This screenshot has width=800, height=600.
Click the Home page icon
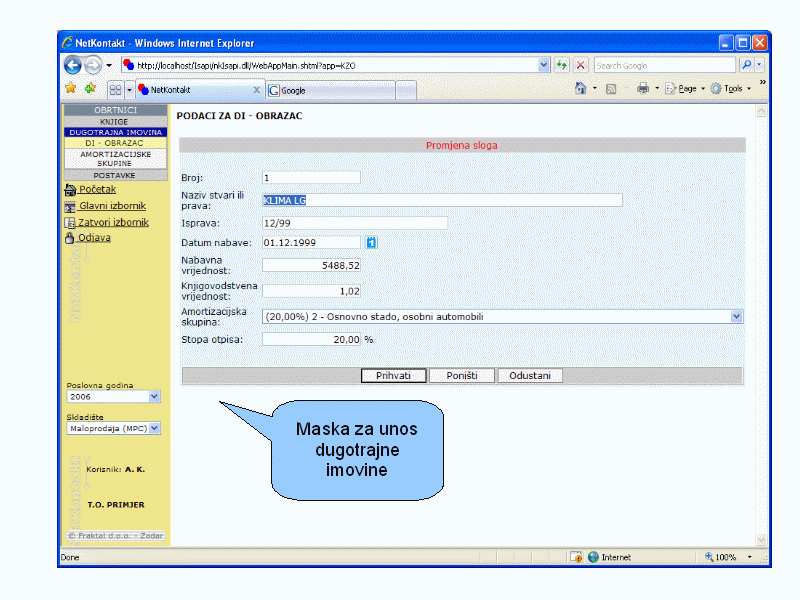pyautogui.click(x=581, y=88)
